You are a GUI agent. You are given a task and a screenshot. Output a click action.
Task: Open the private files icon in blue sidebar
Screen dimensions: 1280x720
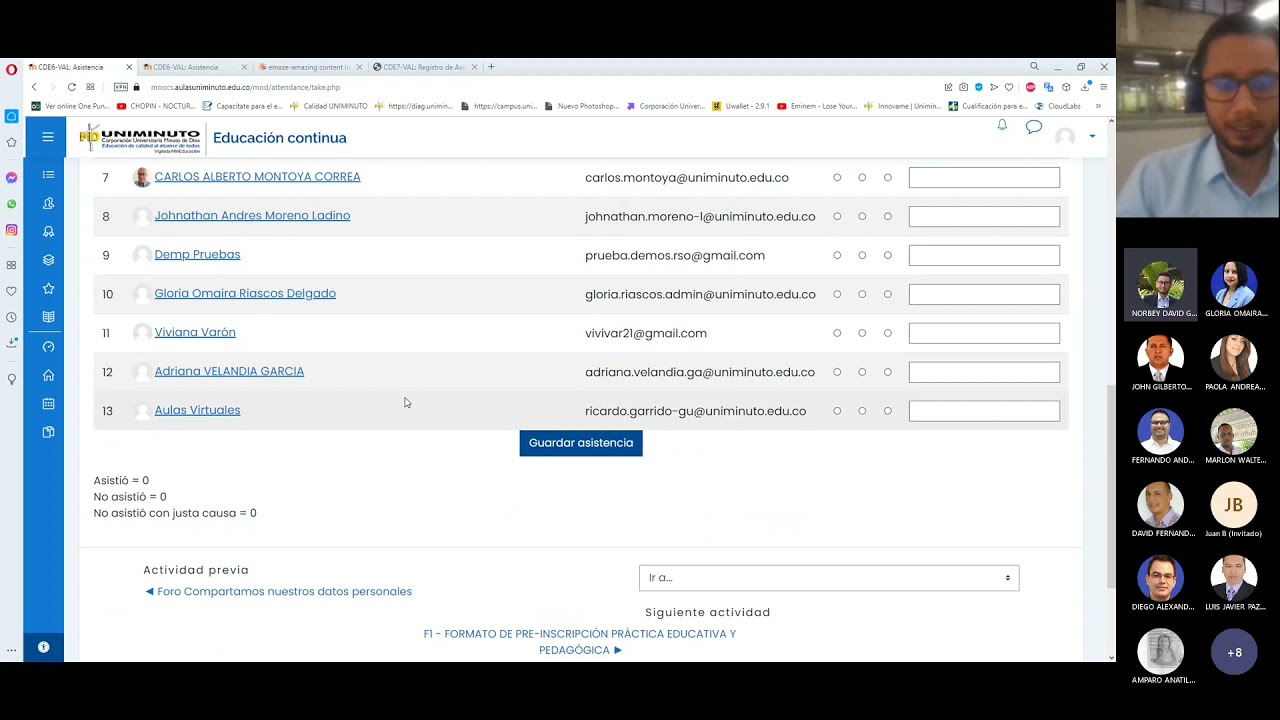point(48,432)
